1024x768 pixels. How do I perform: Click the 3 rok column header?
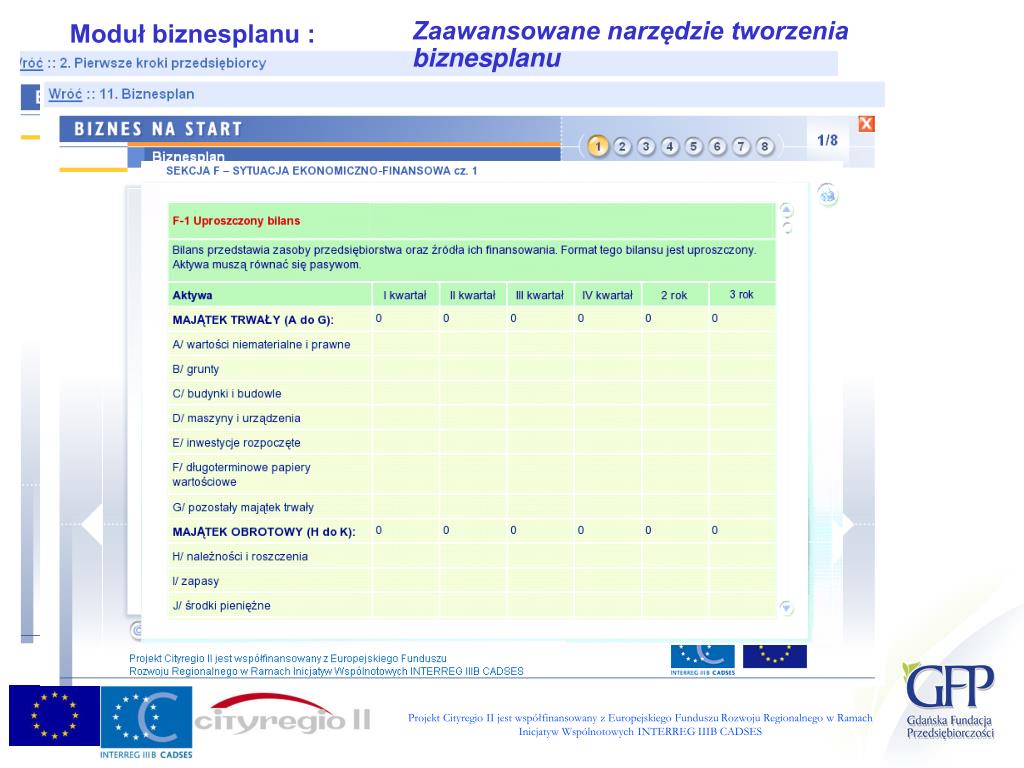pyautogui.click(x=742, y=295)
